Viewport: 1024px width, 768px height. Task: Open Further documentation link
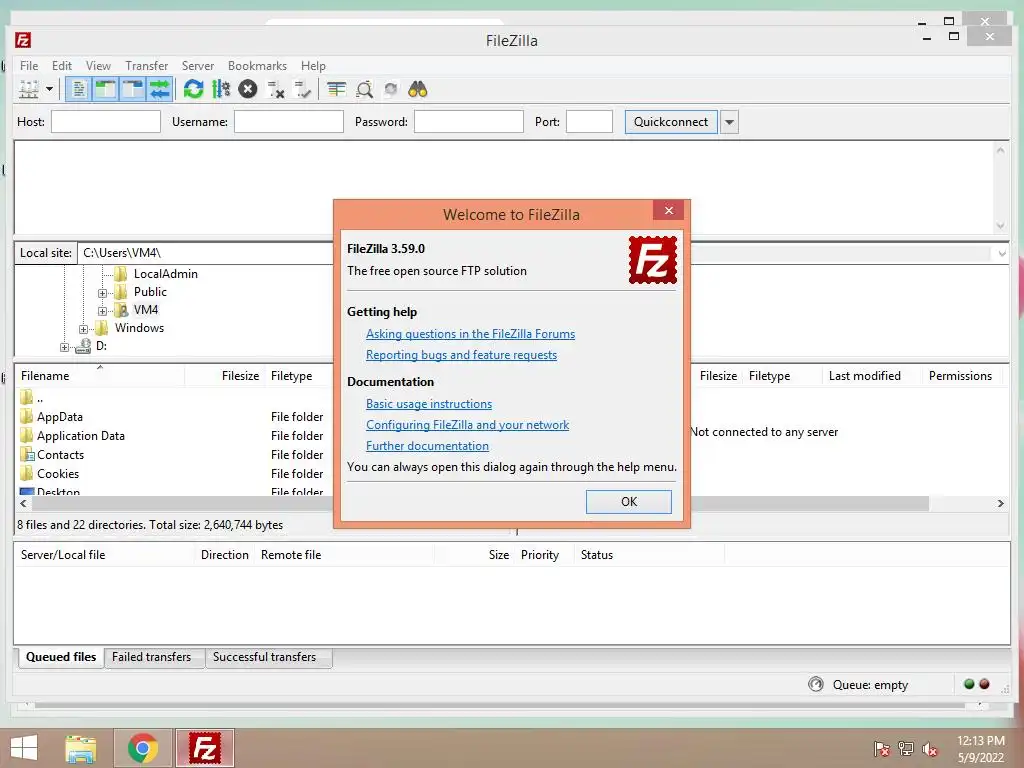[427, 445]
